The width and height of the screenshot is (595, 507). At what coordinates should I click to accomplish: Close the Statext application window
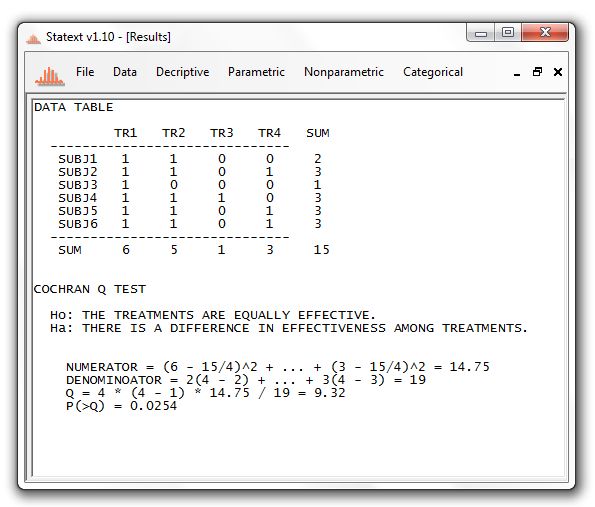pyautogui.click(x=545, y=33)
